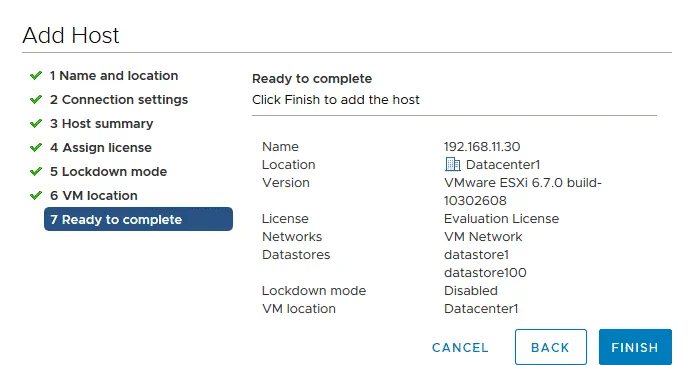This screenshot has height=365, width=694.
Task: Finish adding the host
Action: coord(635,347)
